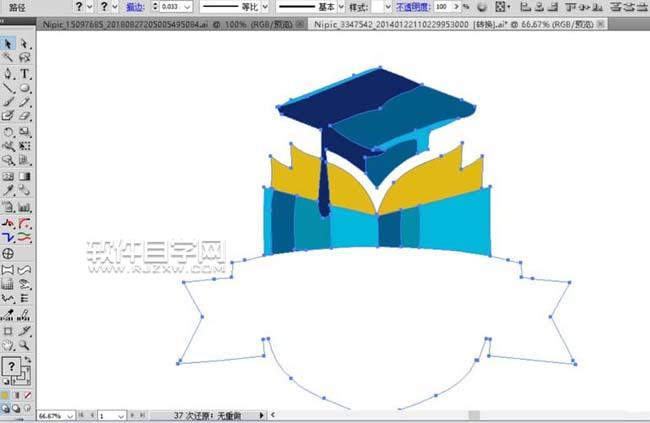Open the 描边 stroke panel link

tap(135, 7)
